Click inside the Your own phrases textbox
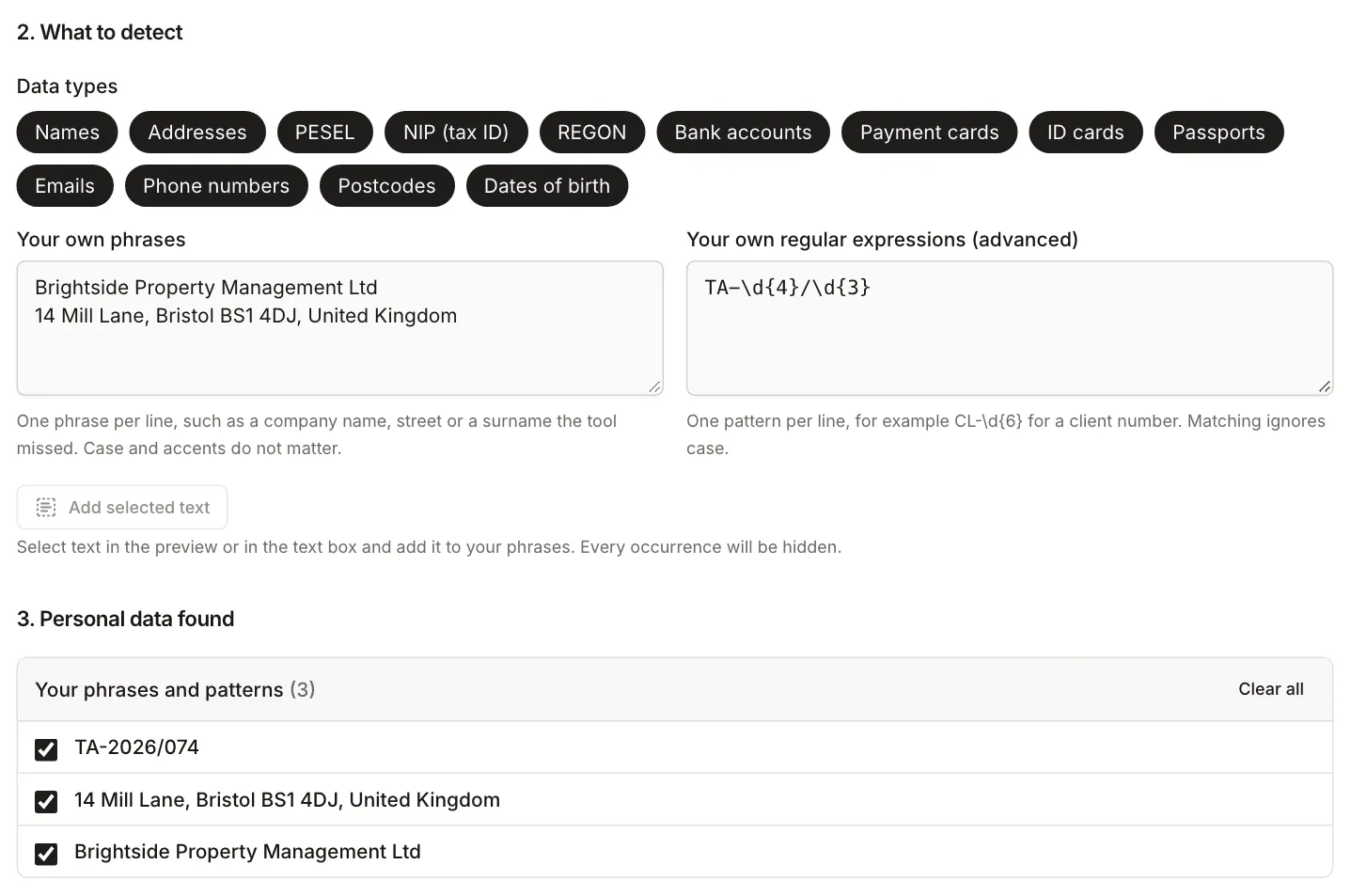This screenshot has height=896, width=1351. [339, 328]
